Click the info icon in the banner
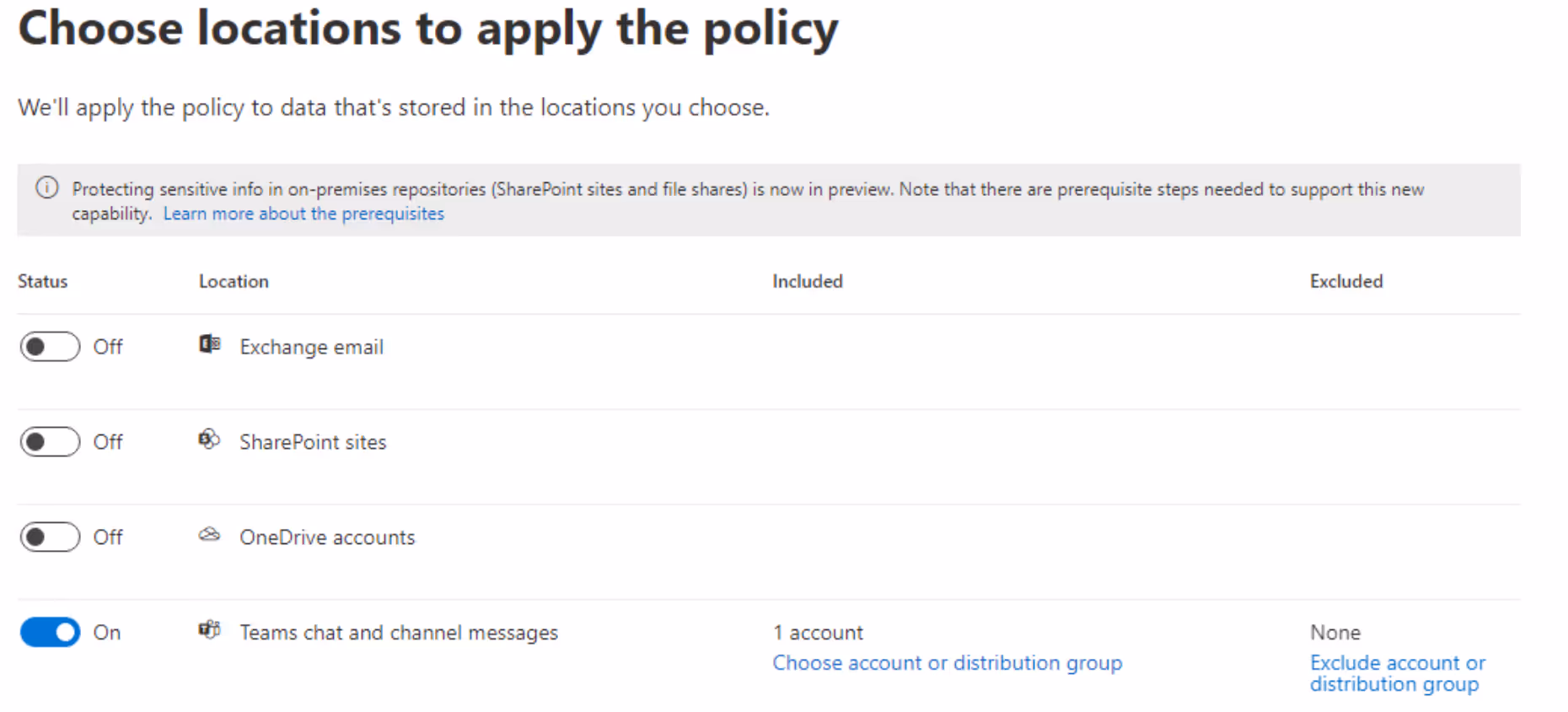This screenshot has height=712, width=1568. (47, 188)
